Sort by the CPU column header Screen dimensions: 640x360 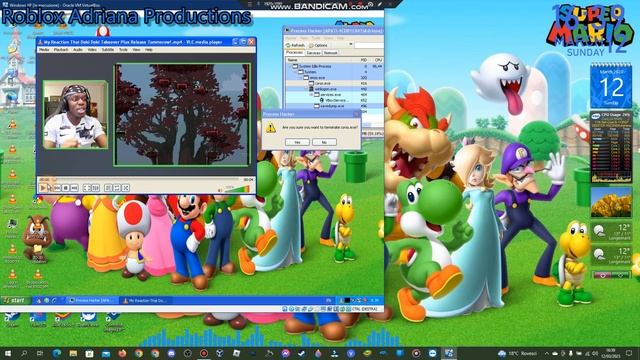(377, 60)
